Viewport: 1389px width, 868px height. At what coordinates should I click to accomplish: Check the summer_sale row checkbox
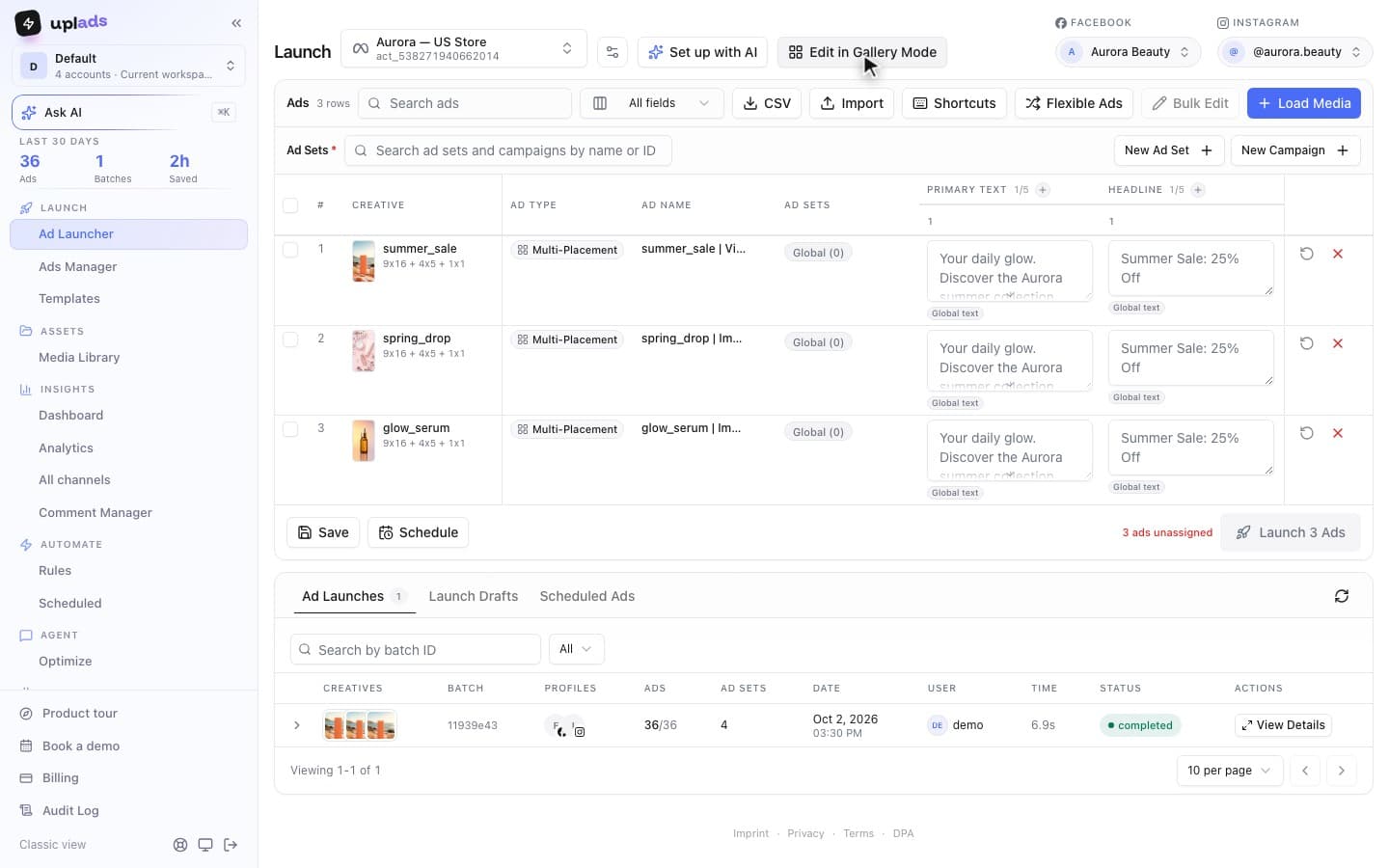[x=290, y=250]
